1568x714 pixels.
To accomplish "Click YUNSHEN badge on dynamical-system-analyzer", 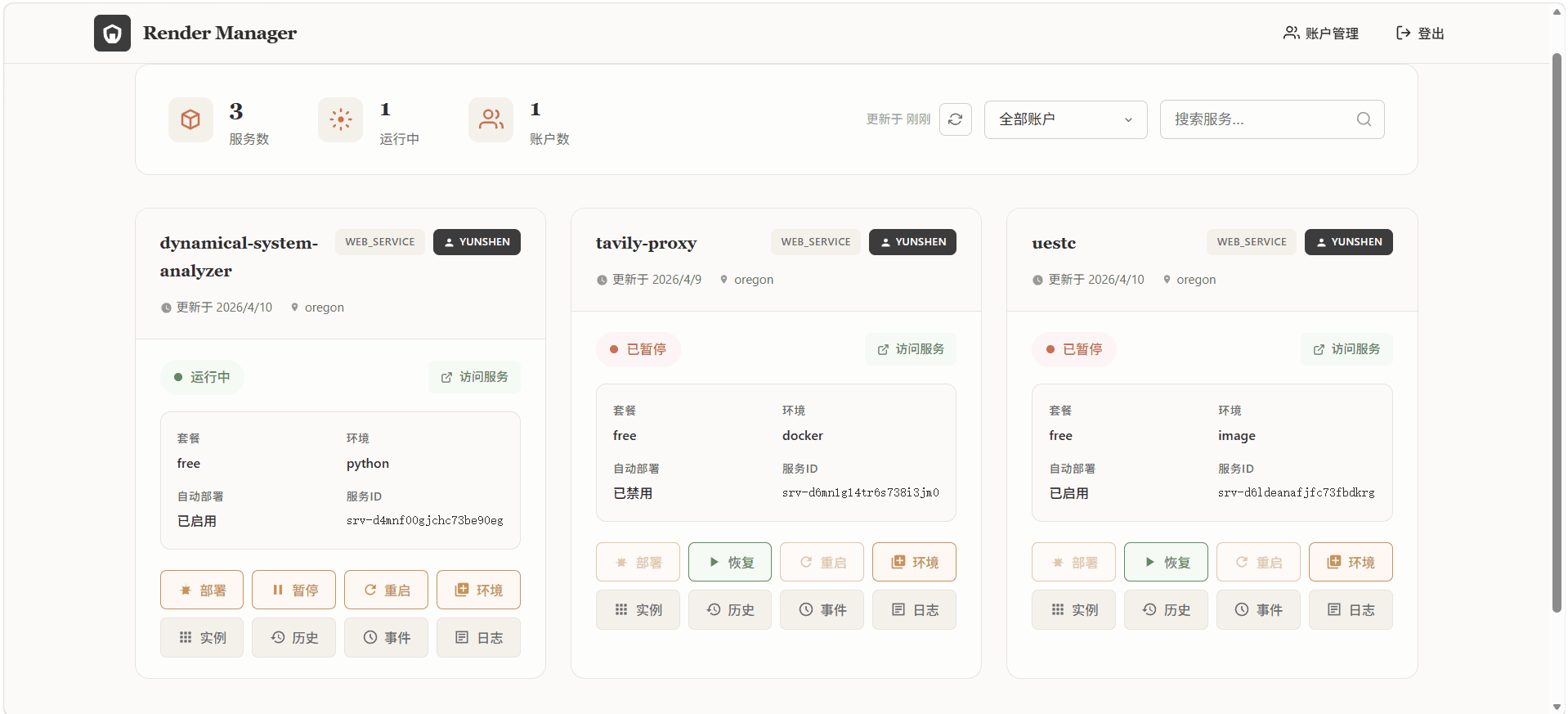I will click(x=477, y=242).
